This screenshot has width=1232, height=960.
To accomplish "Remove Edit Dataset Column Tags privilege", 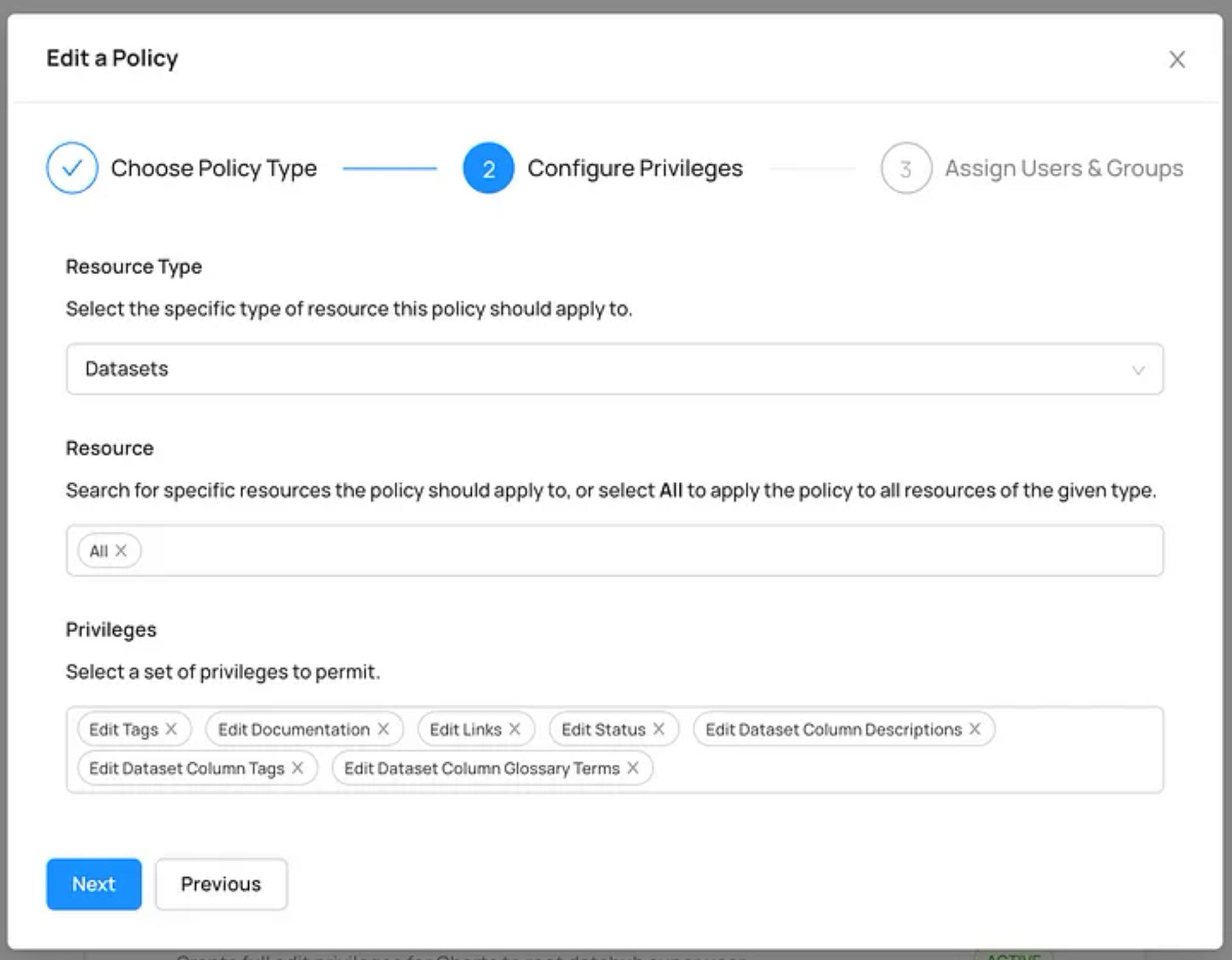I will 297,767.
